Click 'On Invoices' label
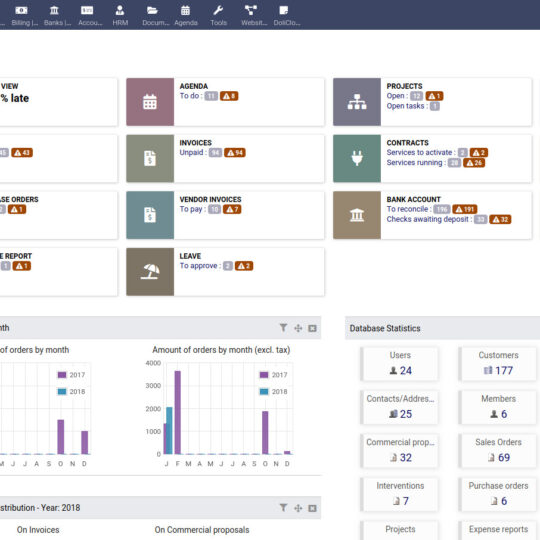 [38, 530]
